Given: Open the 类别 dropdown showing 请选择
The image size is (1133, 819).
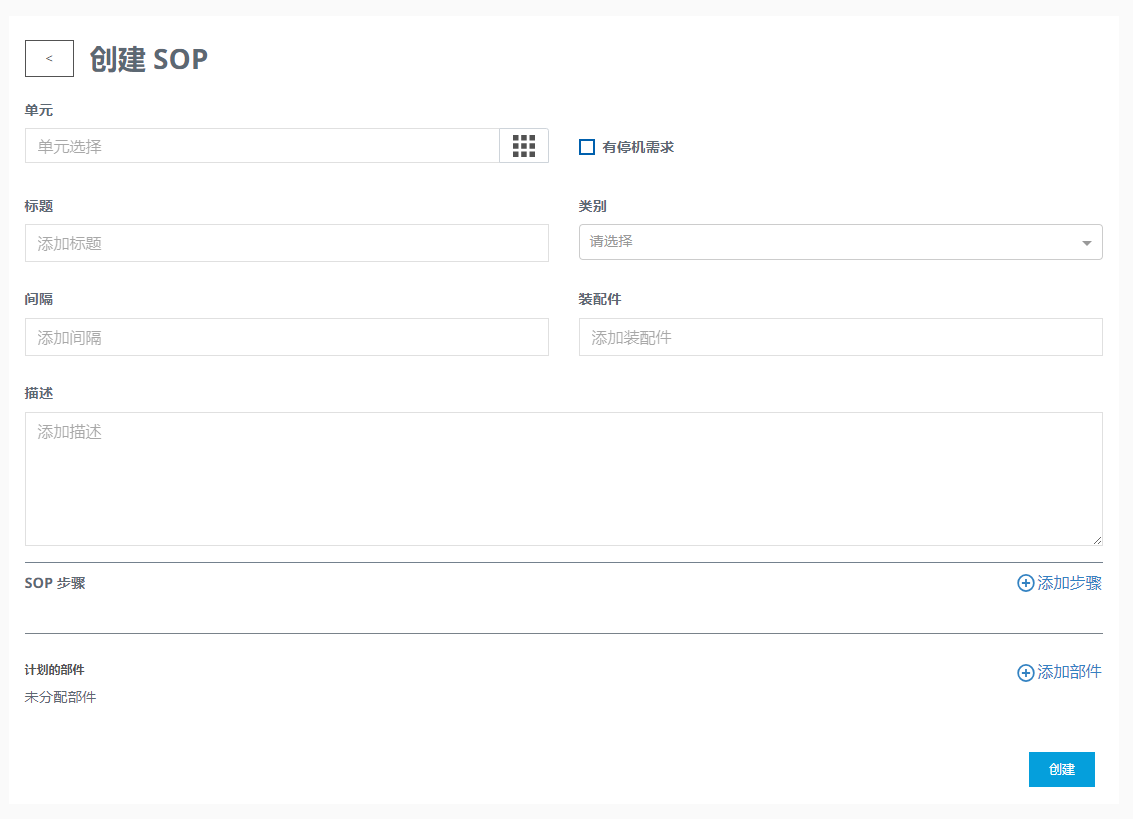Looking at the screenshot, I should [x=830, y=242].
